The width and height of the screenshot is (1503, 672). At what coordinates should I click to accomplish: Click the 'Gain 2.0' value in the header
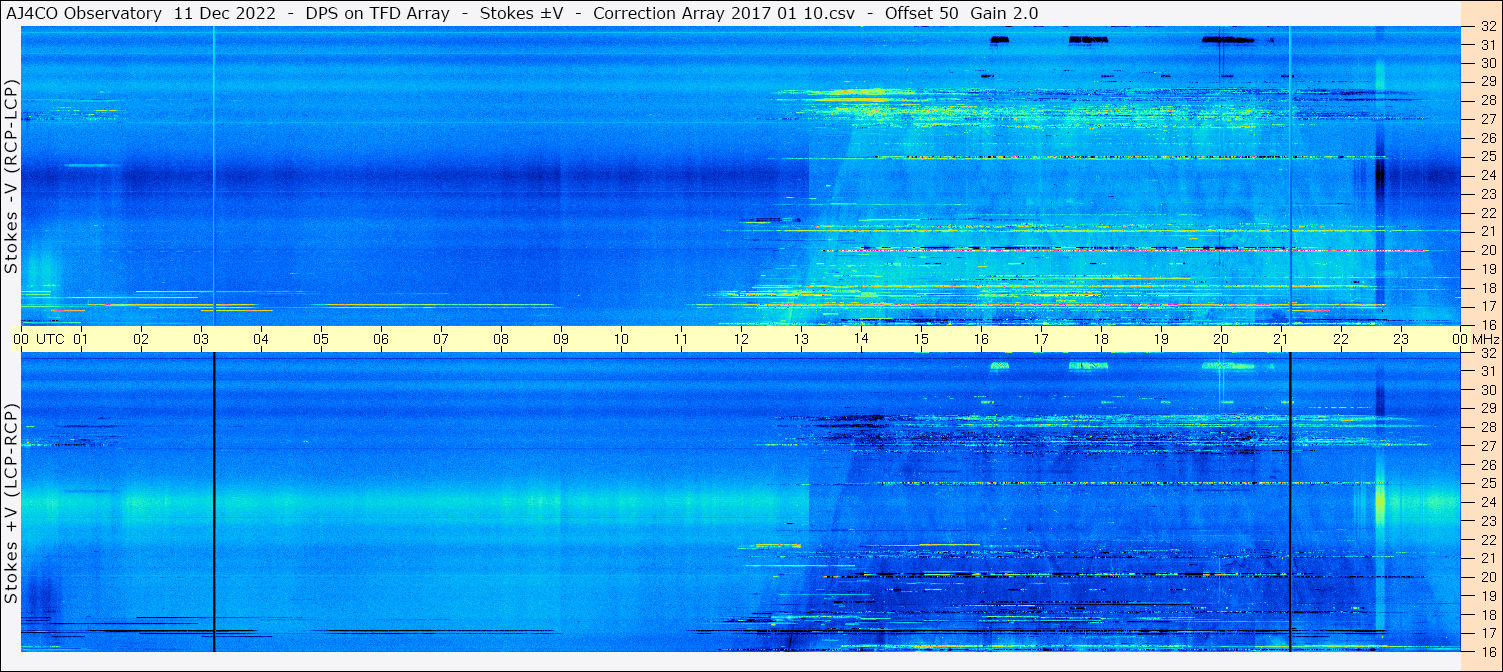pyautogui.click(x=1004, y=13)
